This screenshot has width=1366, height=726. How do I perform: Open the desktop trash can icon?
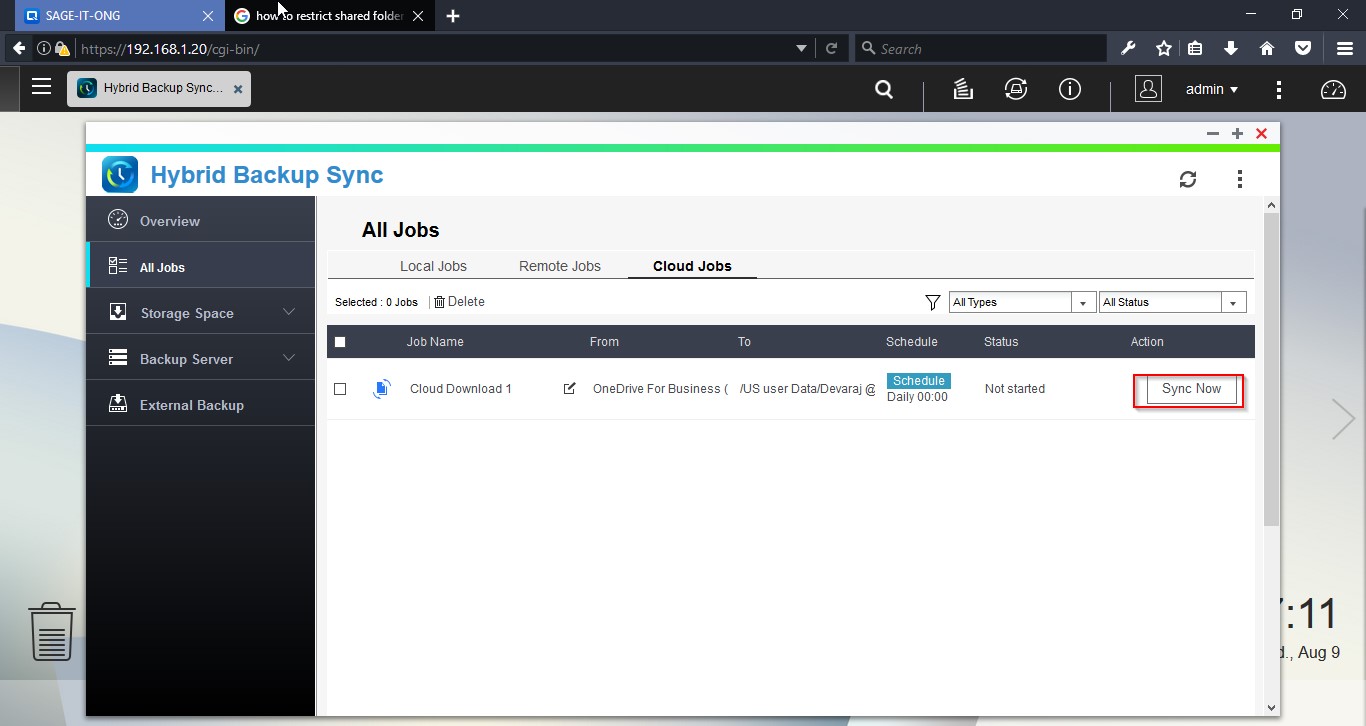[x=52, y=631]
